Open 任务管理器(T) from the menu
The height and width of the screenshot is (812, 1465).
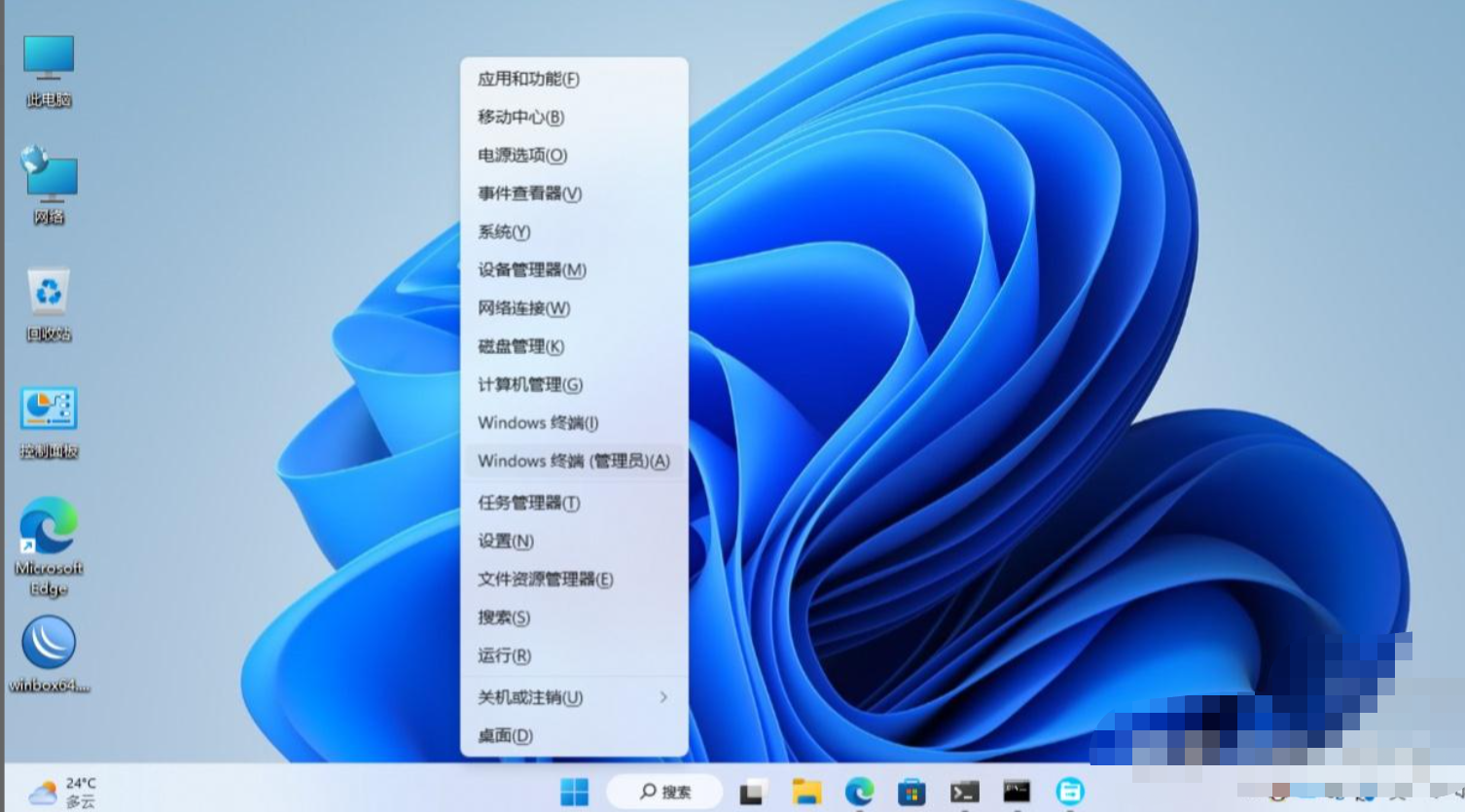pyautogui.click(x=528, y=503)
